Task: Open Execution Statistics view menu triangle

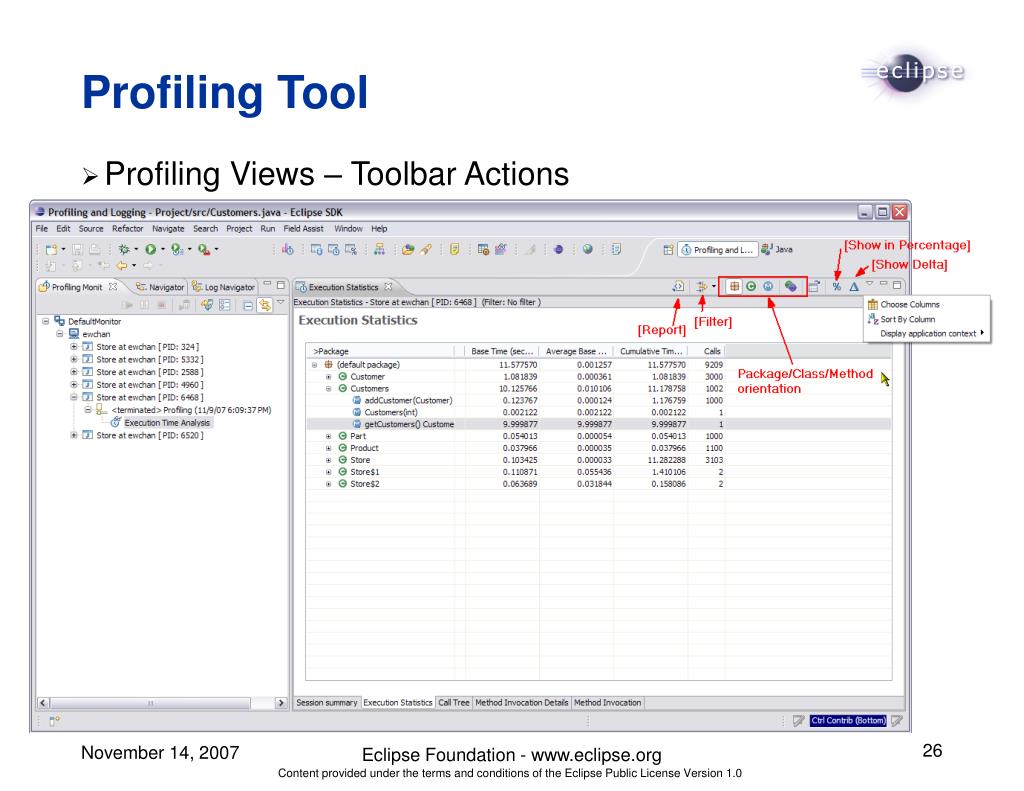Action: 869,284
